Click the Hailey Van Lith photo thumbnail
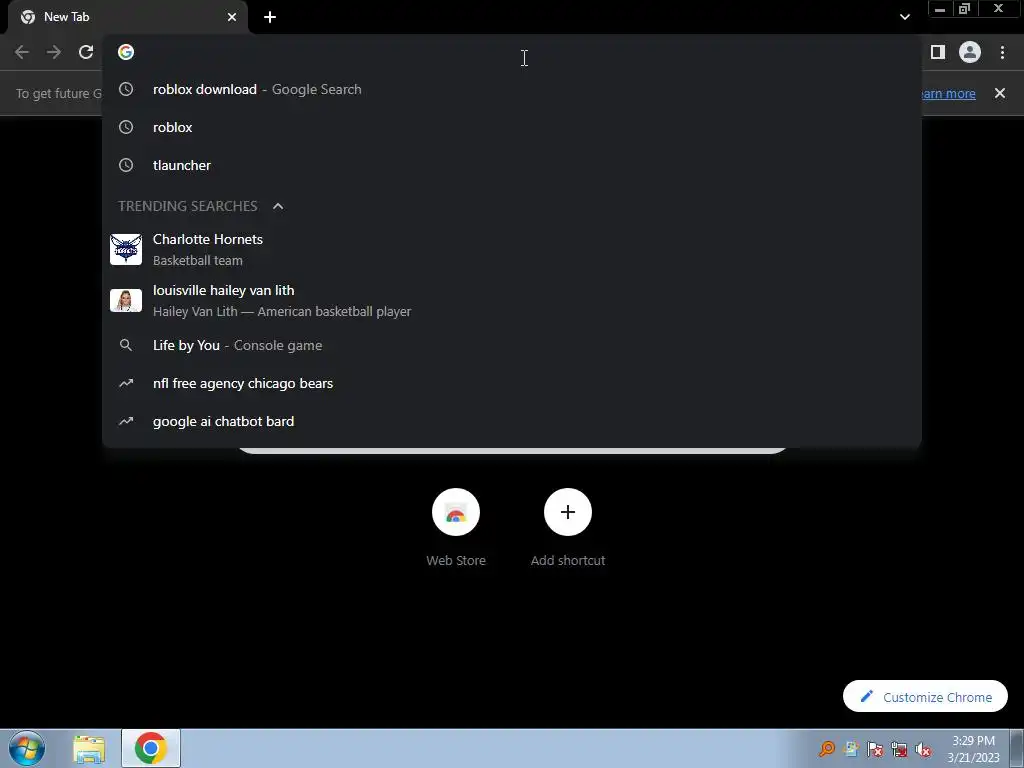The width and height of the screenshot is (1024, 768). 126,300
